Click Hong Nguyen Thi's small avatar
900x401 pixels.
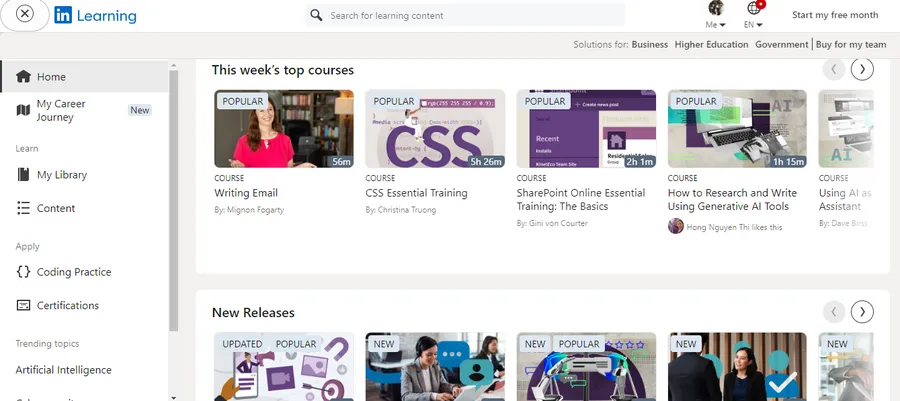click(x=676, y=226)
